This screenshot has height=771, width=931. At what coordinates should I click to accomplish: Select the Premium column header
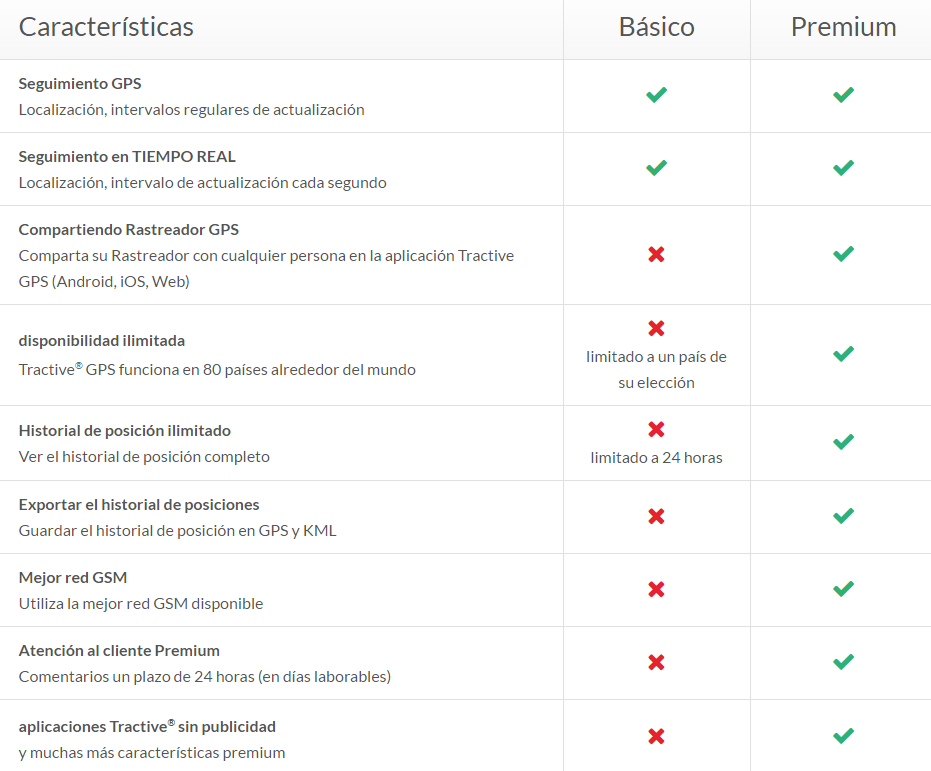pyautogui.click(x=843, y=27)
